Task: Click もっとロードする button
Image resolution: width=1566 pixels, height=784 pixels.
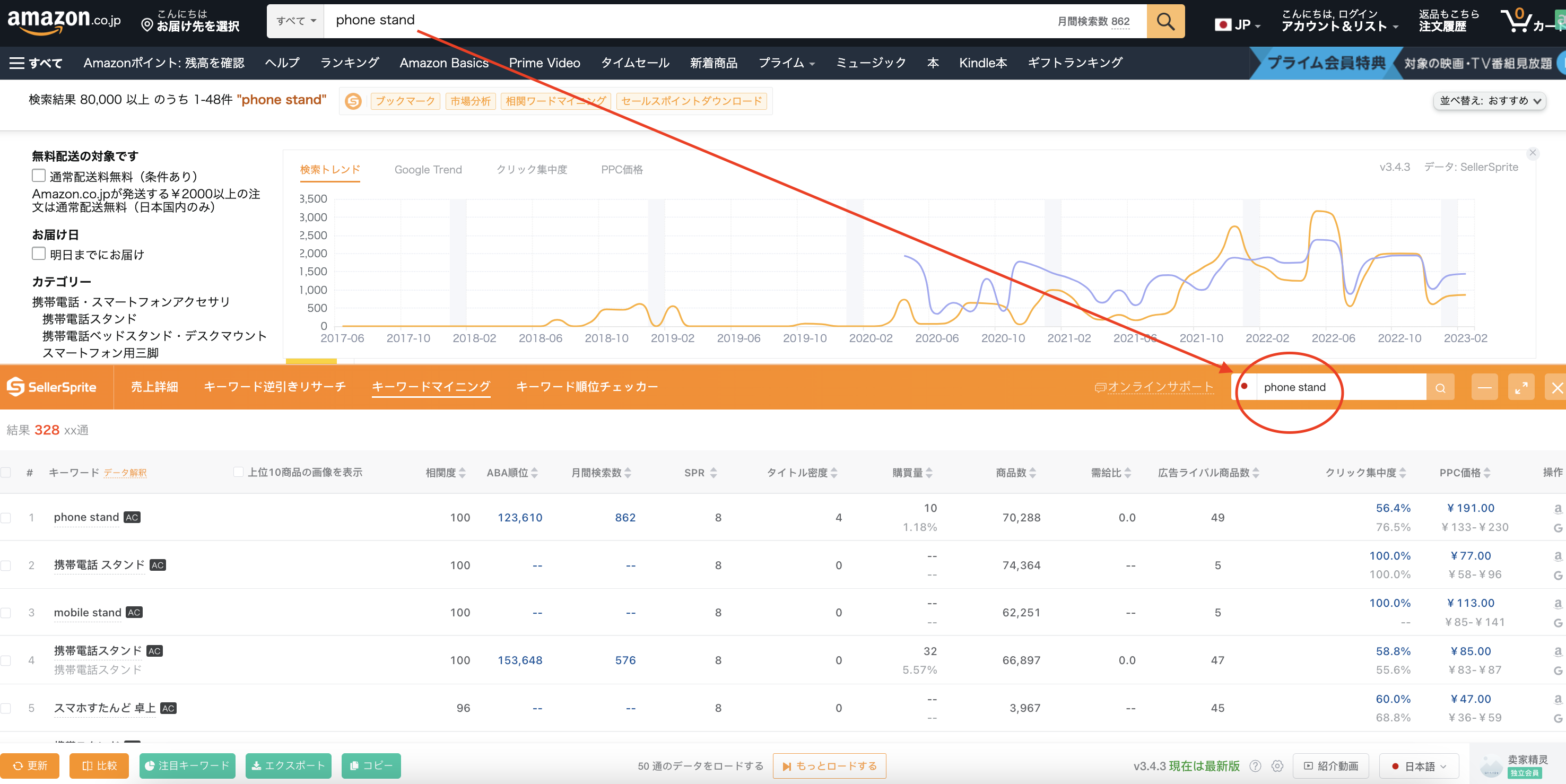Action: 829,766
